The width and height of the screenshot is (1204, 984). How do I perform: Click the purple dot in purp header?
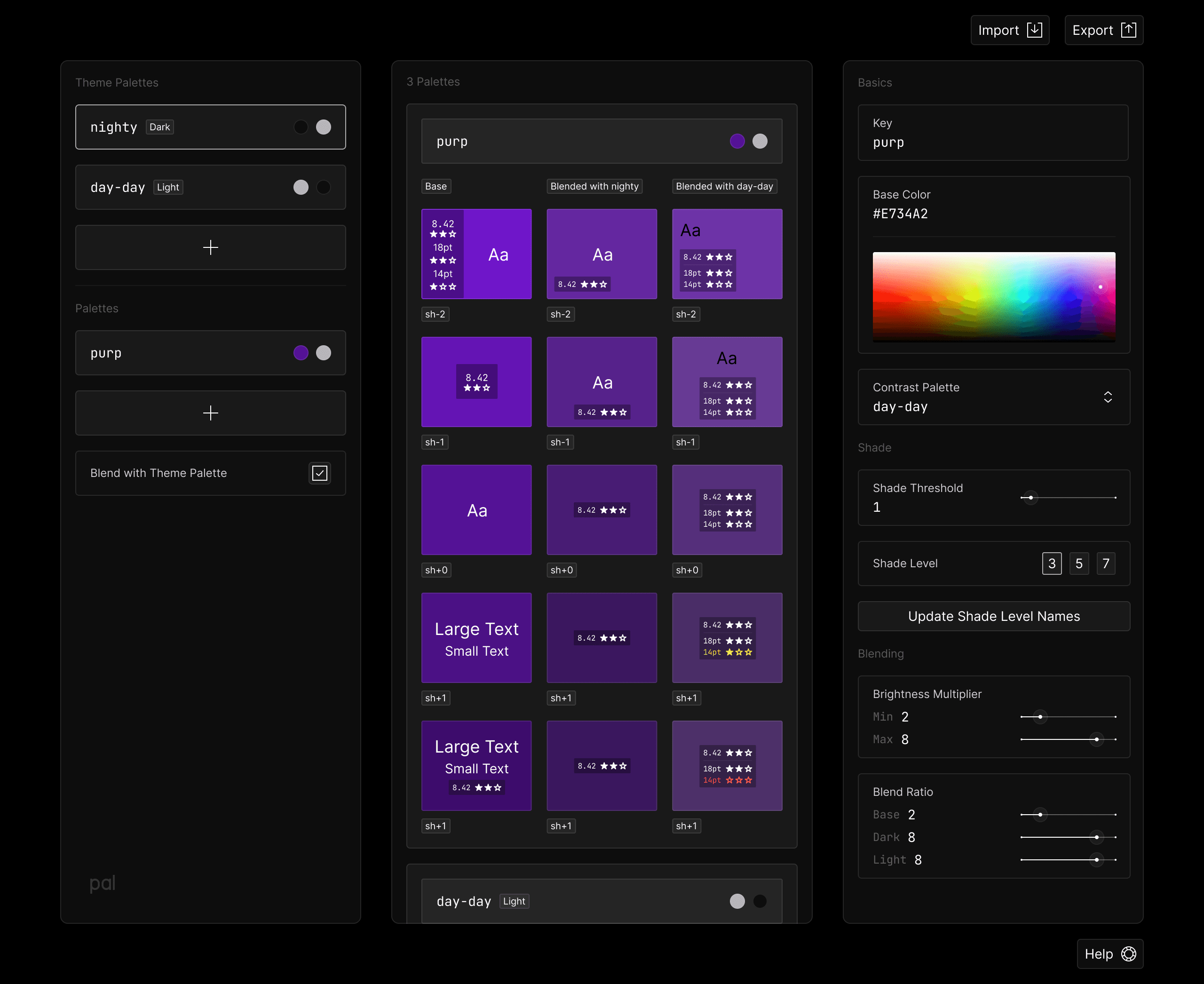[x=737, y=141]
